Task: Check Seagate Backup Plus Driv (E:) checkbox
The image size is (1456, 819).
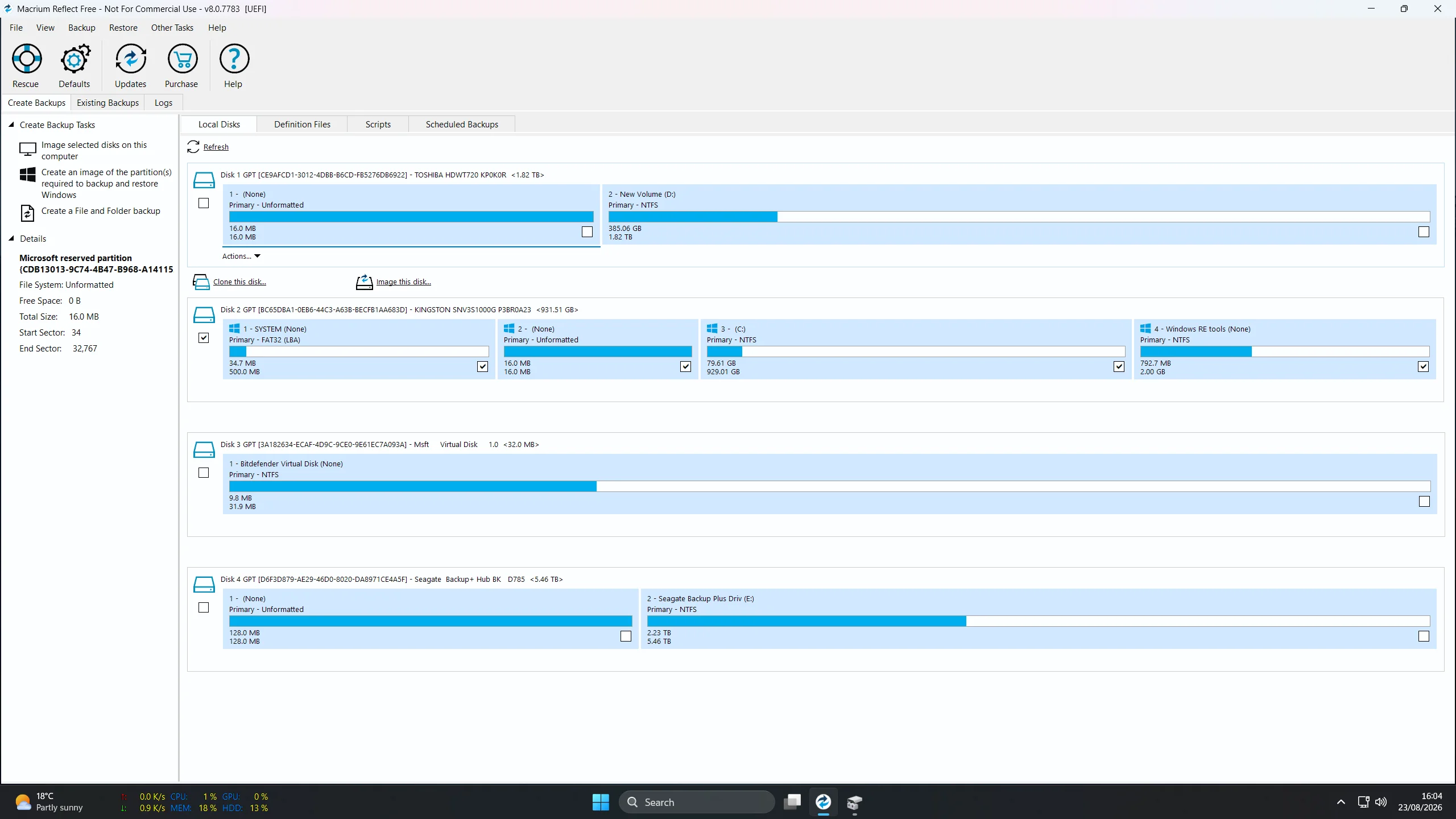Action: (1424, 636)
